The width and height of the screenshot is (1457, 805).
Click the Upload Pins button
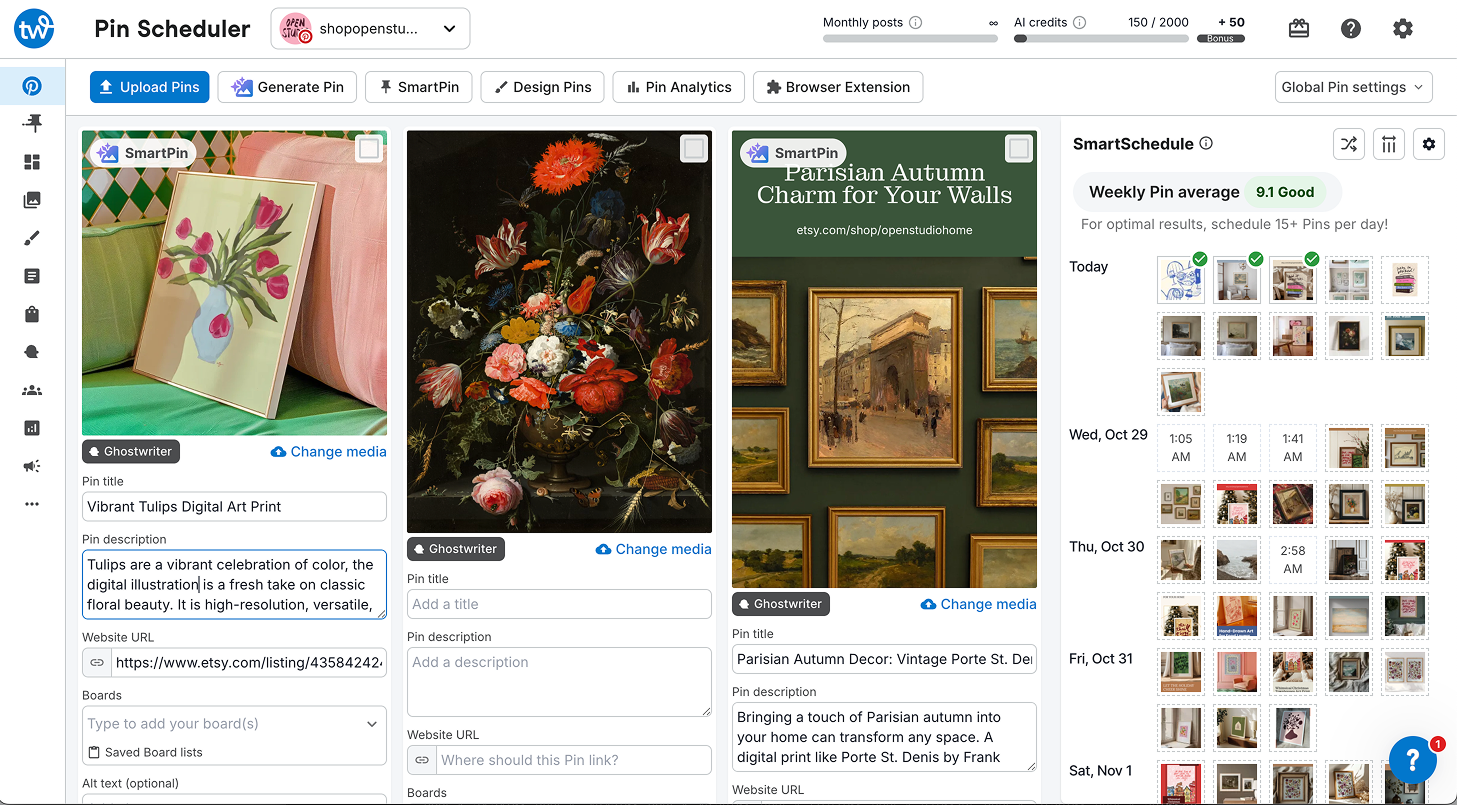click(149, 87)
